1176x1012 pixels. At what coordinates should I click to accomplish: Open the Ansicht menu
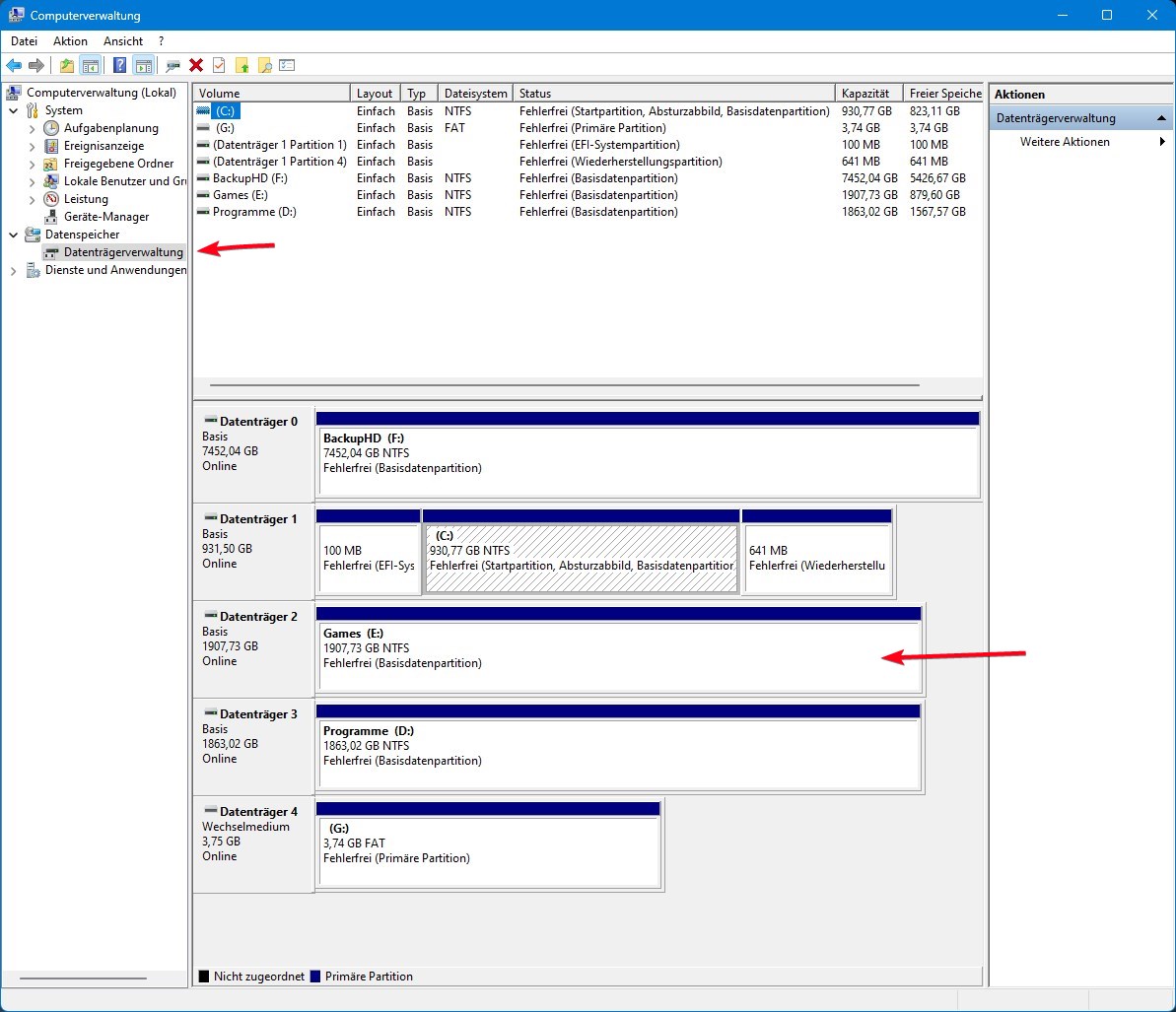click(123, 41)
